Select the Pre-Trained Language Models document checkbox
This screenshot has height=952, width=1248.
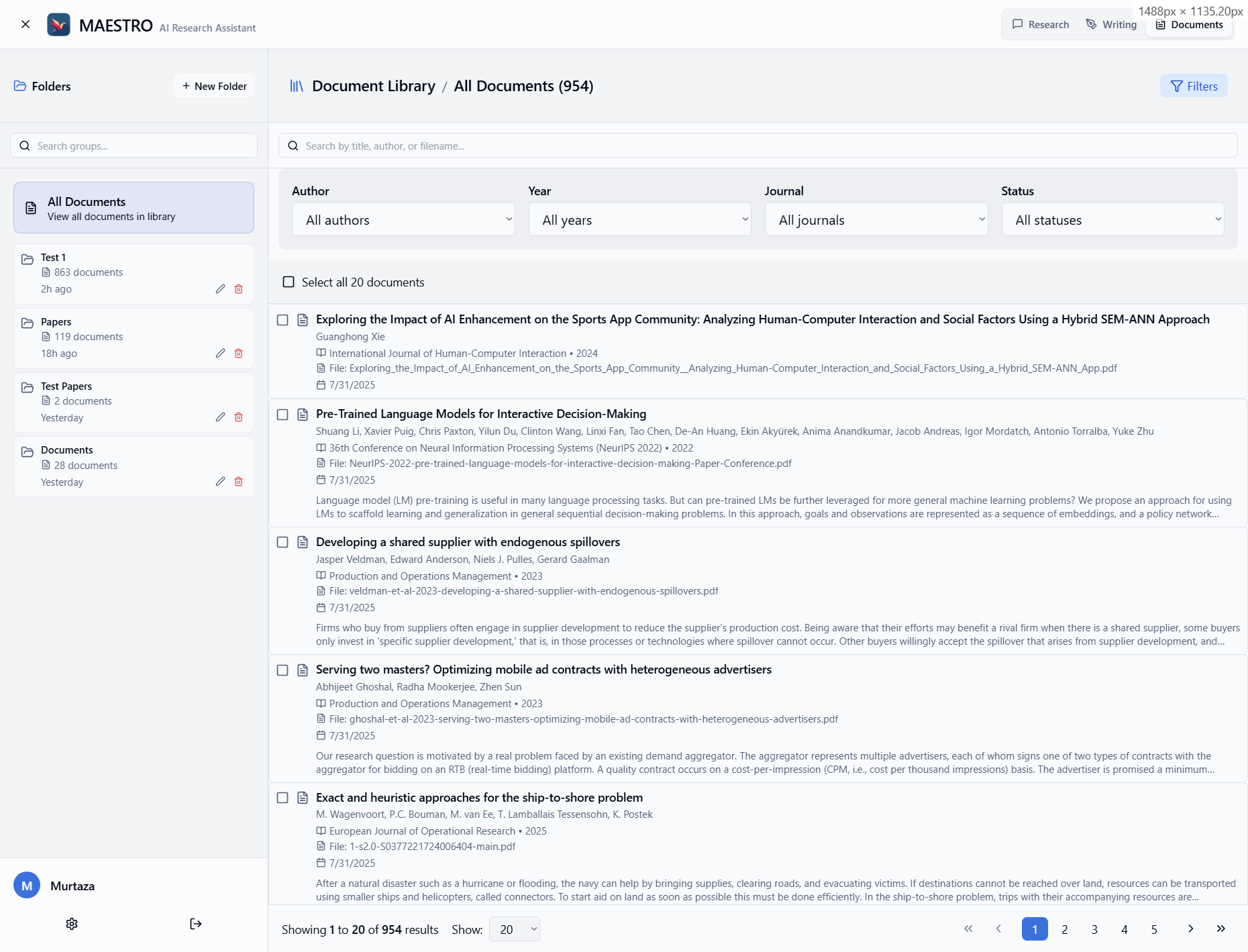tap(282, 415)
